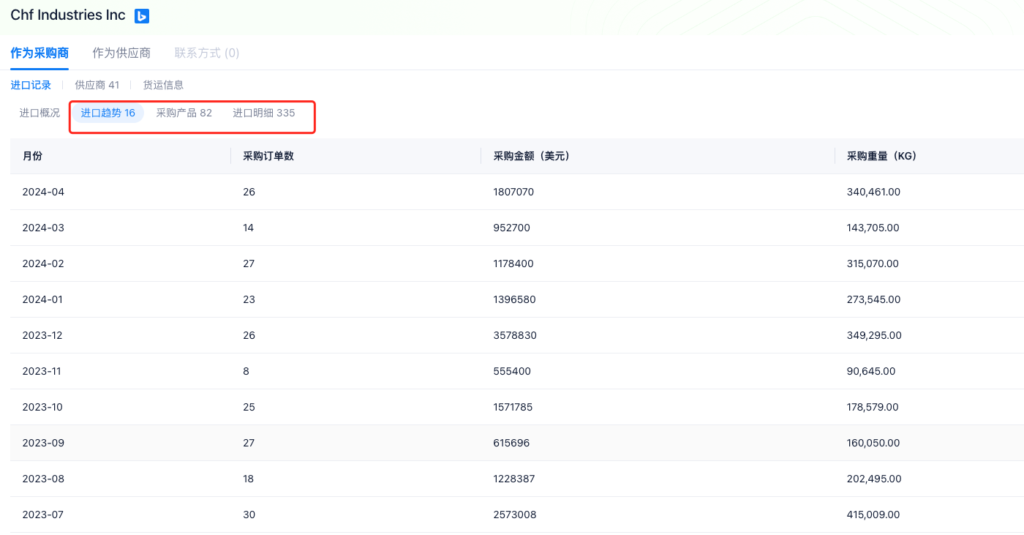The image size is (1024, 535).
Task: Click the 采购金额（美元） column header
Action: click(525, 157)
